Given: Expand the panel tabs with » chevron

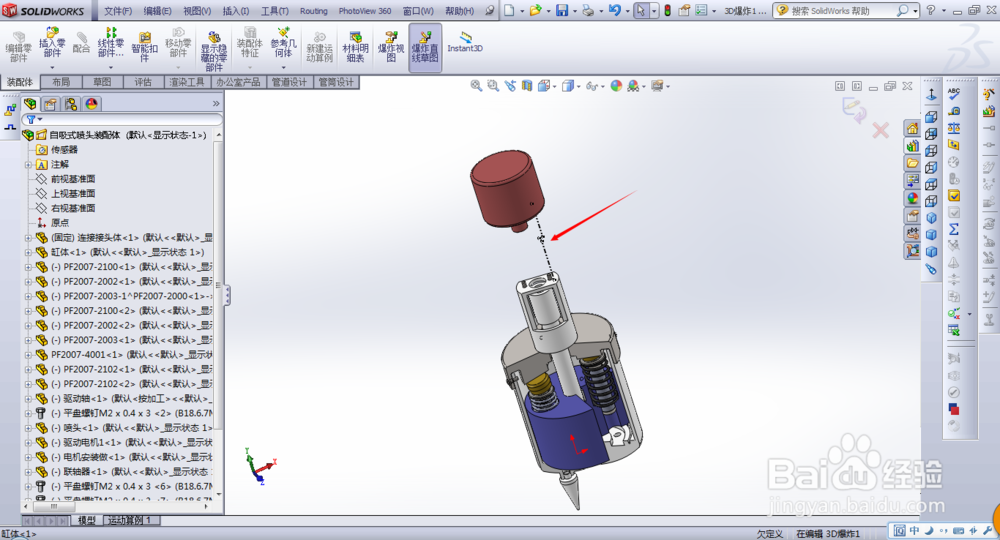Looking at the screenshot, I should (216, 103).
